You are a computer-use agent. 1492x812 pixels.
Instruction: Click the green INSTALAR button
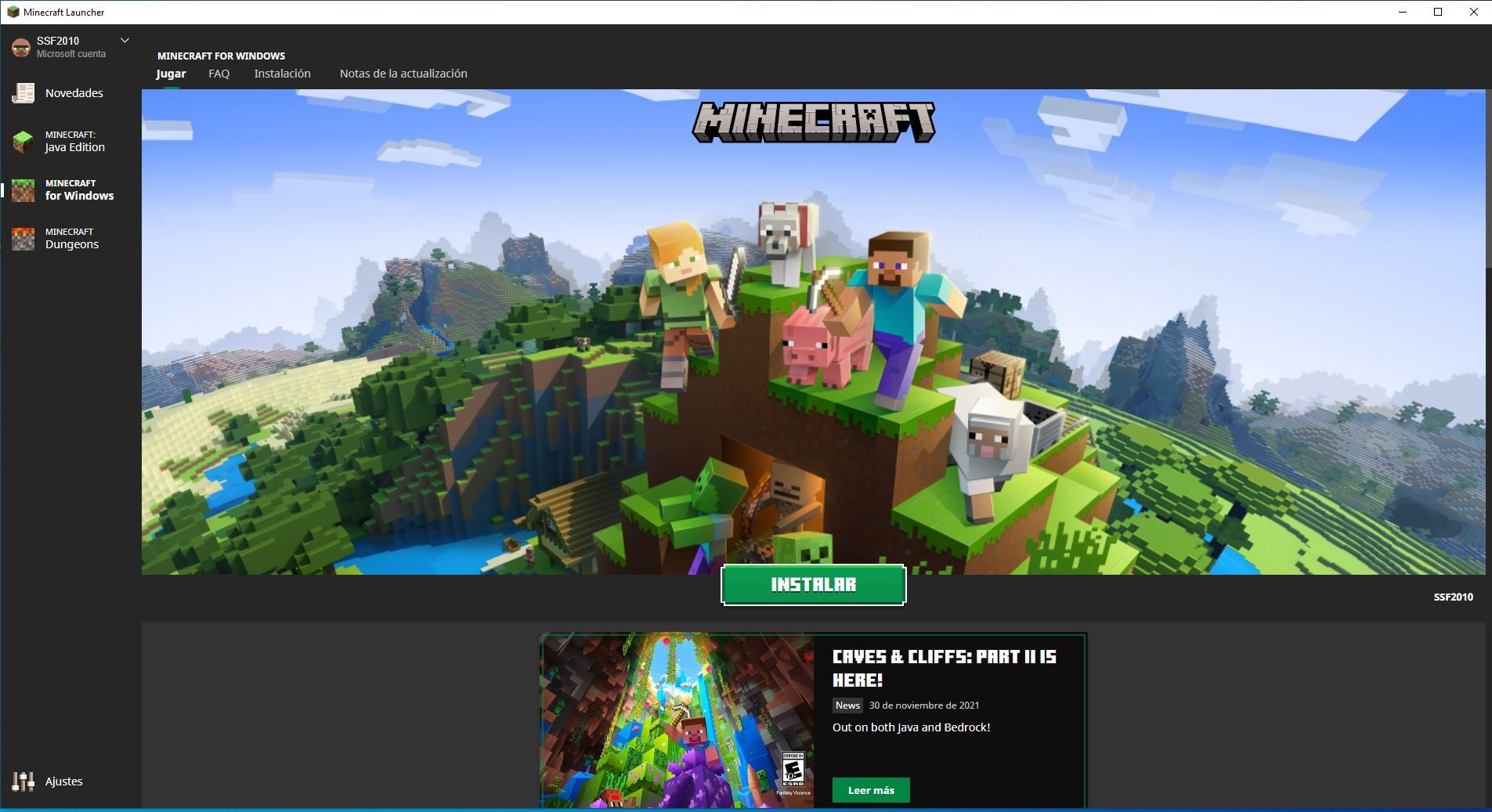click(813, 585)
